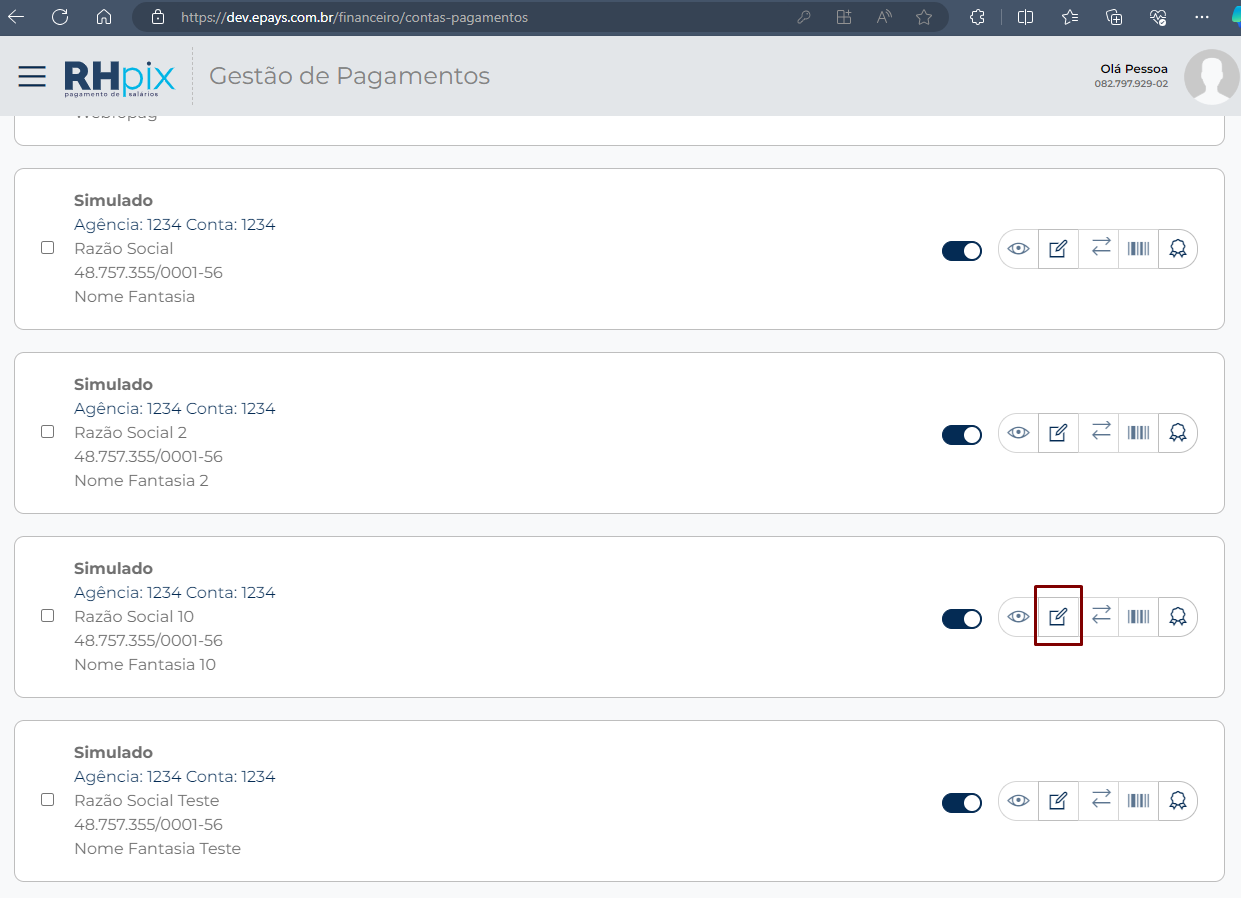Open transfer arrows for Razão Social Teste
Image resolution: width=1241 pixels, height=898 pixels.
[x=1100, y=799]
